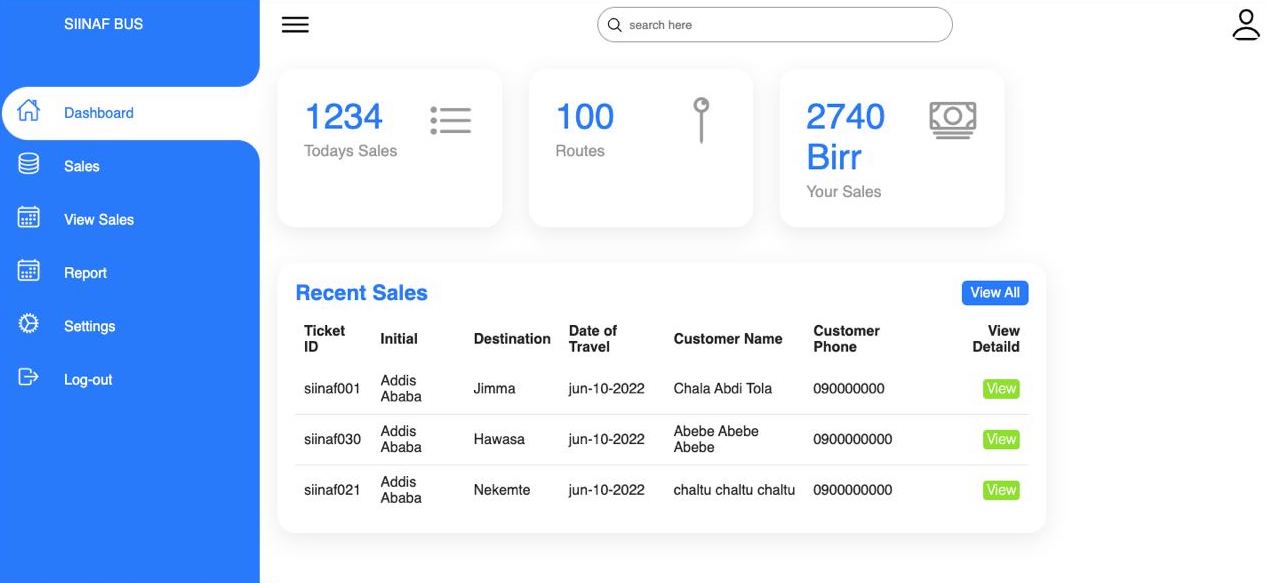
Task: Click View for ticket siinaf001
Action: 1000,388
